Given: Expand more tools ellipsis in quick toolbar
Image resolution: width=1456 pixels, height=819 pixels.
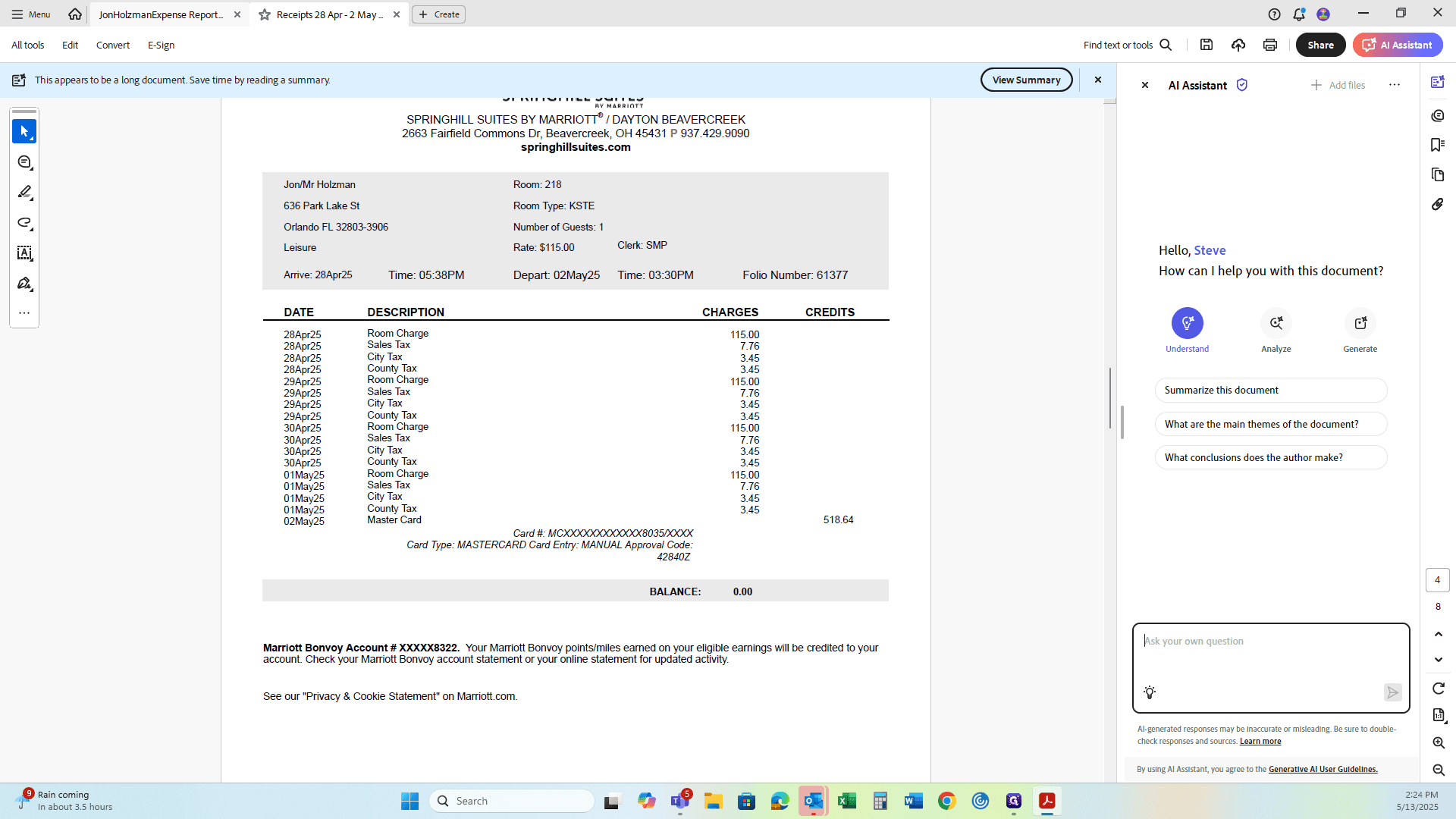Looking at the screenshot, I should pos(24,313).
